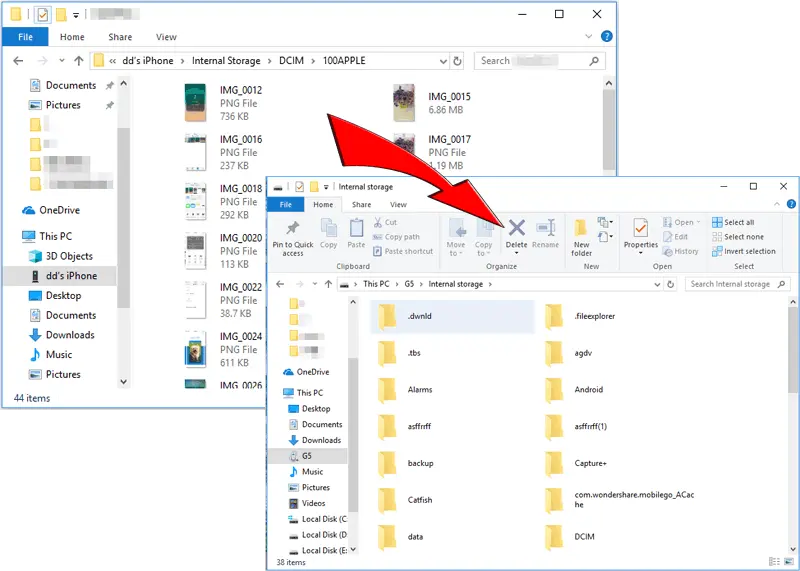
Task: Click Copy path in Clipboard group
Action: 396,237
